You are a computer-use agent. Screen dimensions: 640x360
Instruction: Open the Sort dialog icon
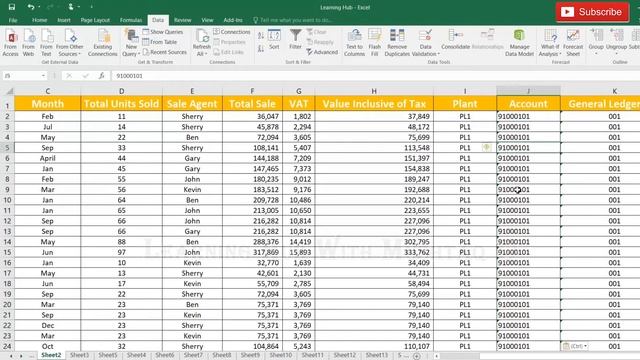[x=274, y=39]
